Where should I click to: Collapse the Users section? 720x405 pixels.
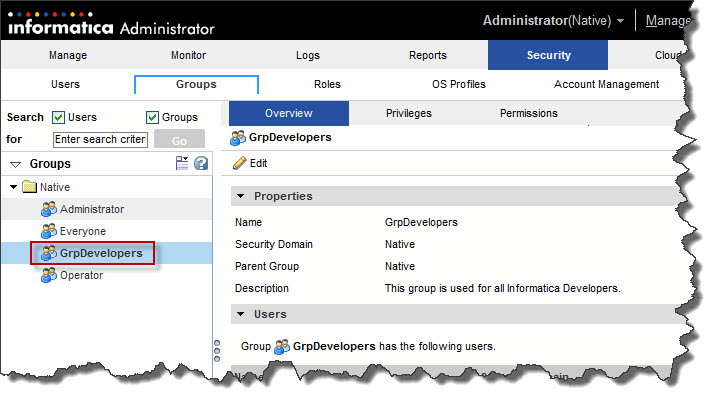240,314
